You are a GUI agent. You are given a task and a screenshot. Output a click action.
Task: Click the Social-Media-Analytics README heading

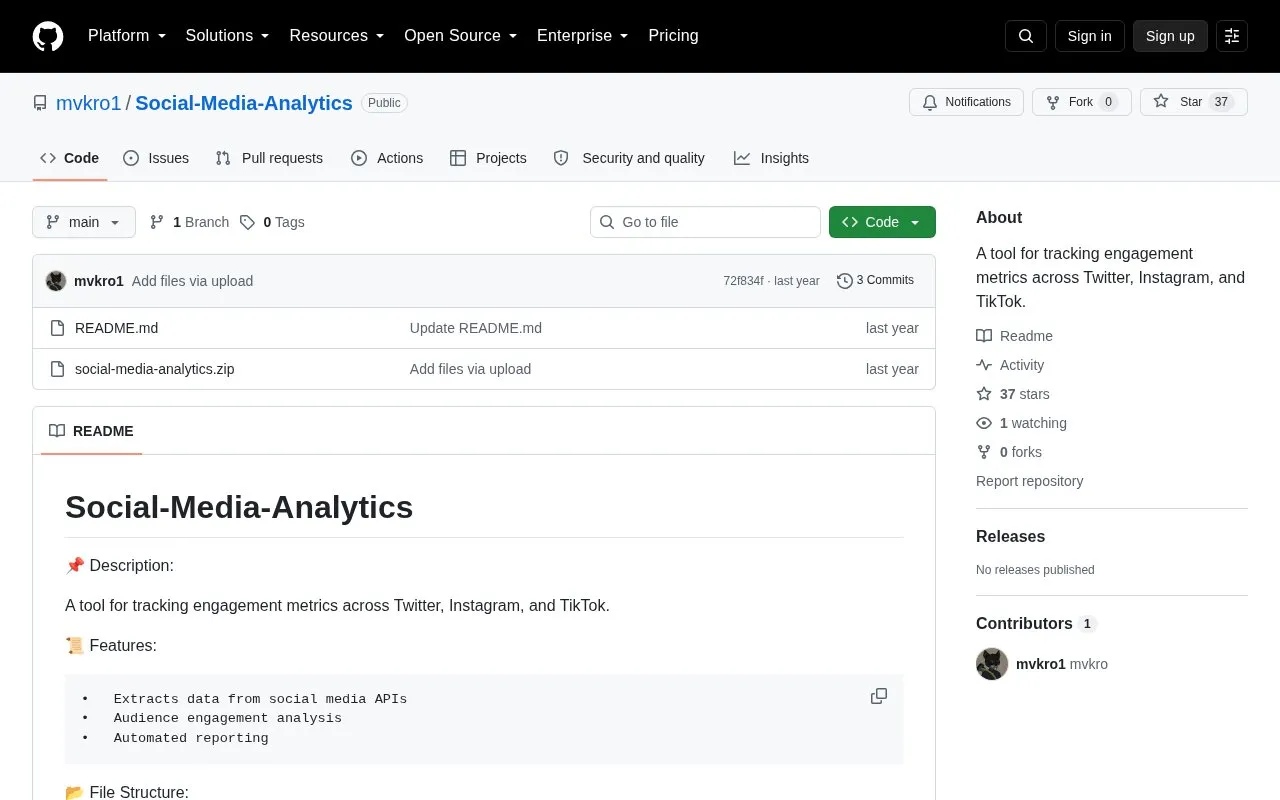tap(239, 507)
